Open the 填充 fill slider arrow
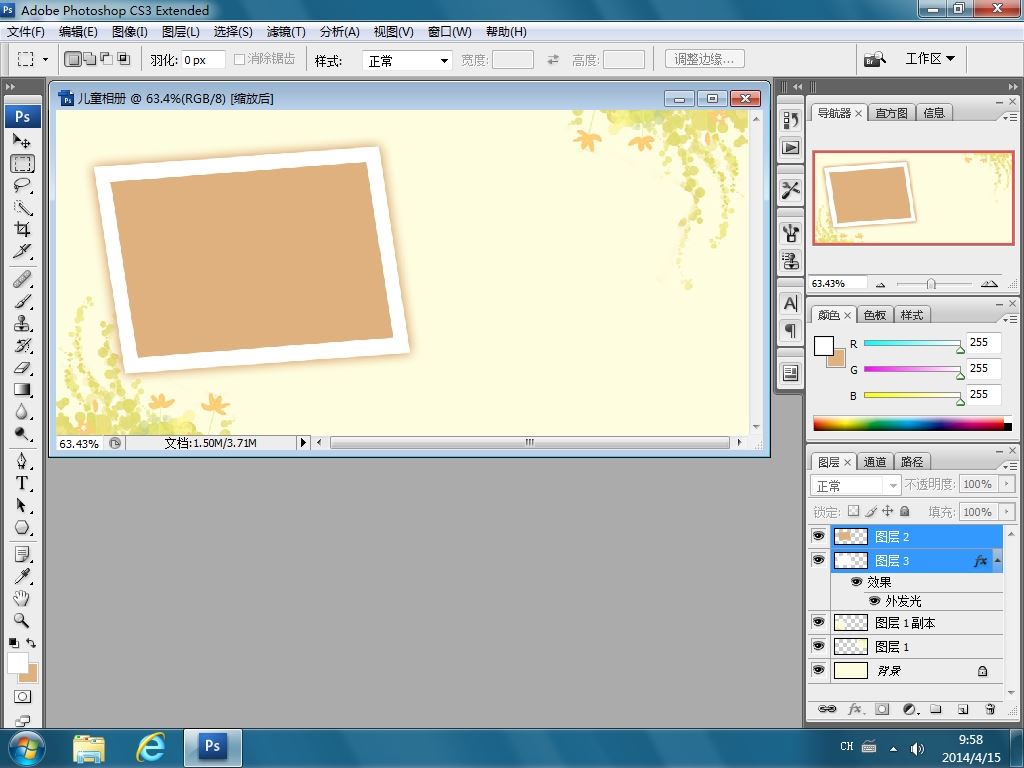The image size is (1024, 768). pos(1007,511)
